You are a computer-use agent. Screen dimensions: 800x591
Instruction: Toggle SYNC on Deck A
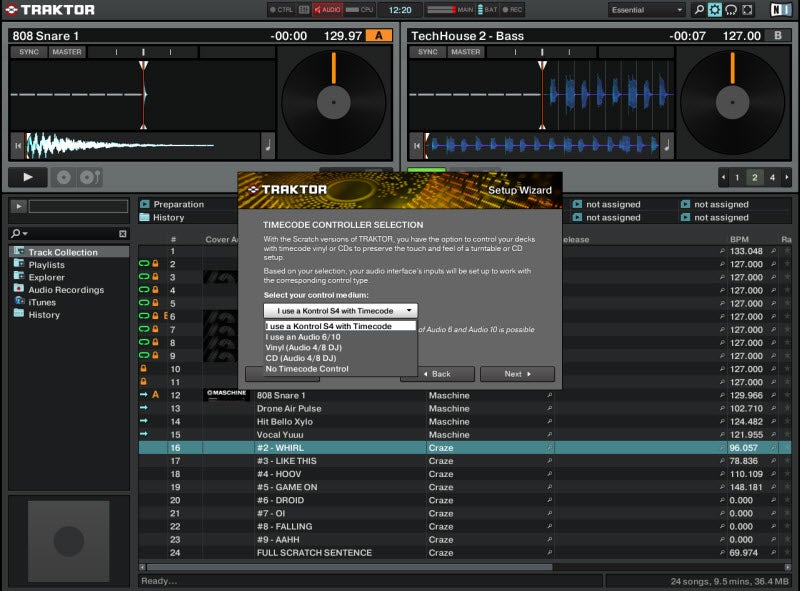29,52
